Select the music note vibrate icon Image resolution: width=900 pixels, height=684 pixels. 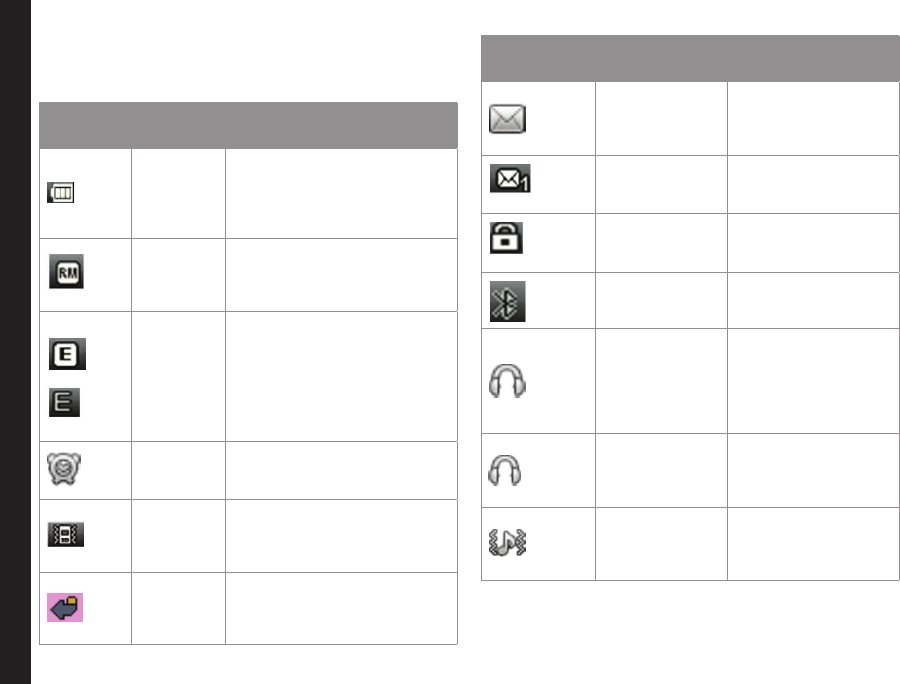pyautogui.click(x=507, y=542)
